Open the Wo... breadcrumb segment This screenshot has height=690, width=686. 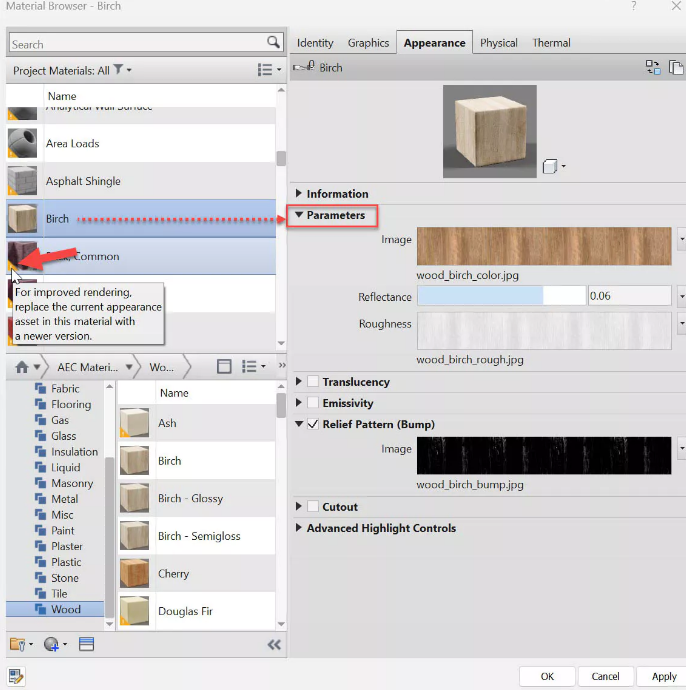coord(161,367)
